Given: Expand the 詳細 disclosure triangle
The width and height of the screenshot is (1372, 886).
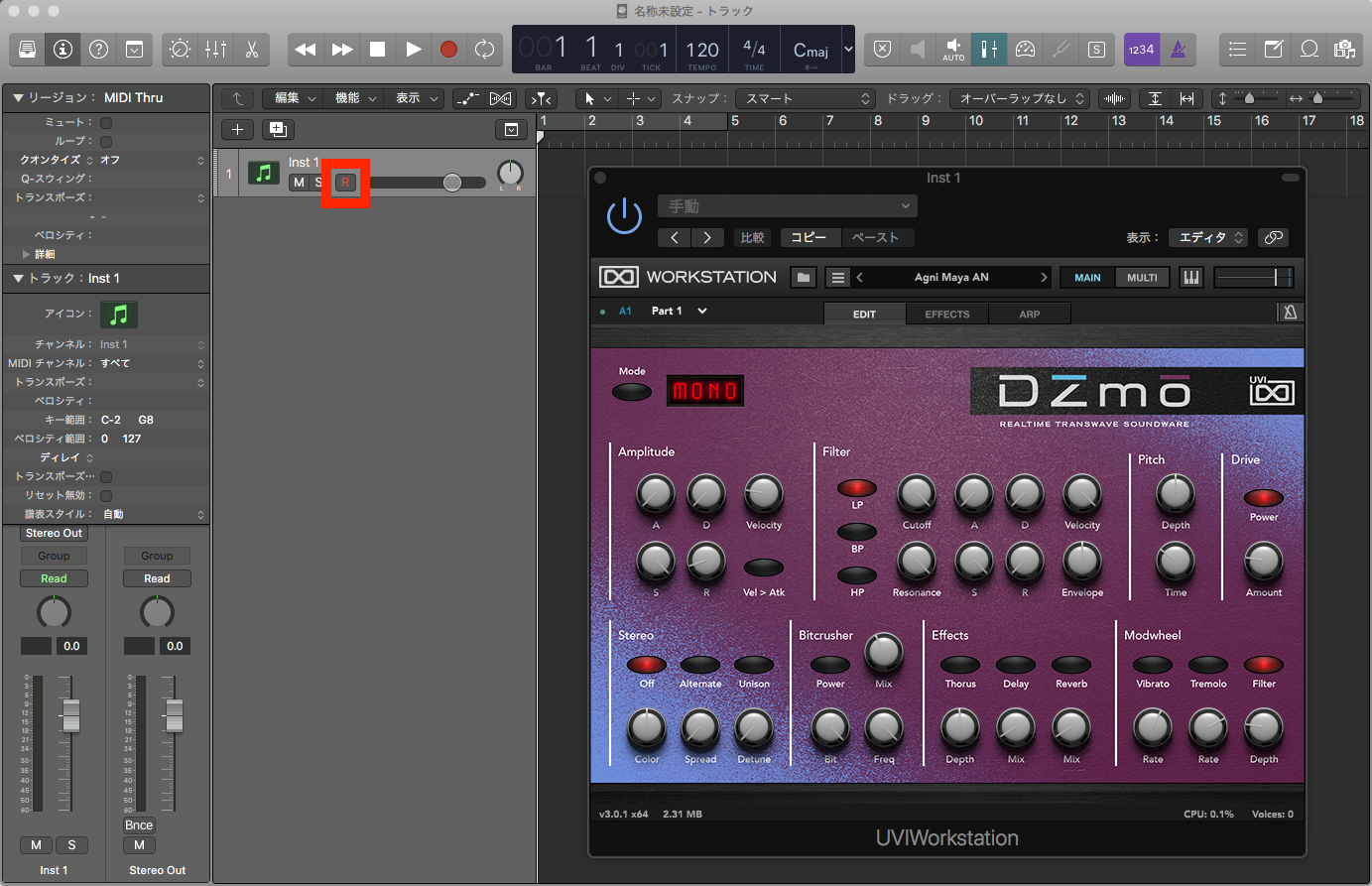Looking at the screenshot, I should coord(27,254).
